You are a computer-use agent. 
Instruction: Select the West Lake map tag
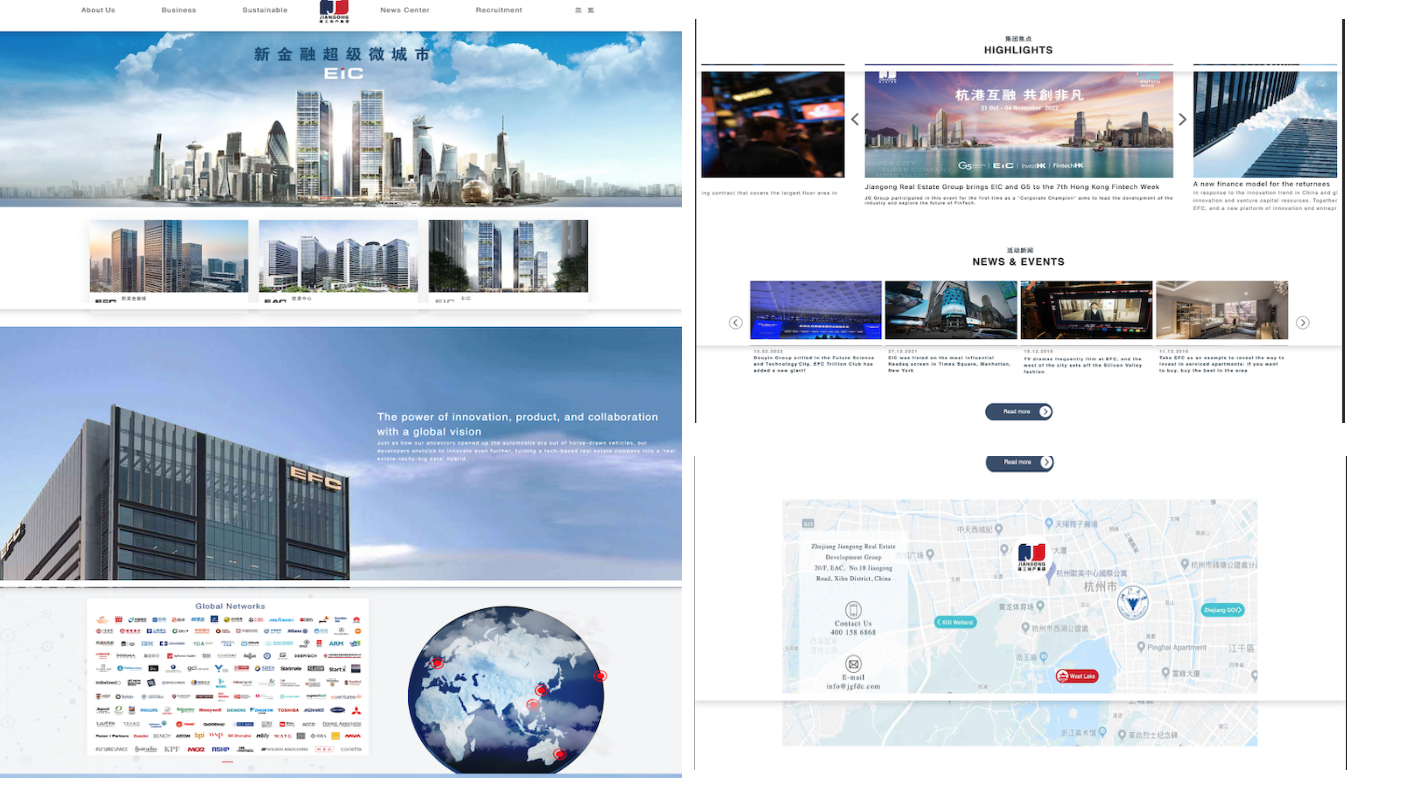[x=1077, y=676]
